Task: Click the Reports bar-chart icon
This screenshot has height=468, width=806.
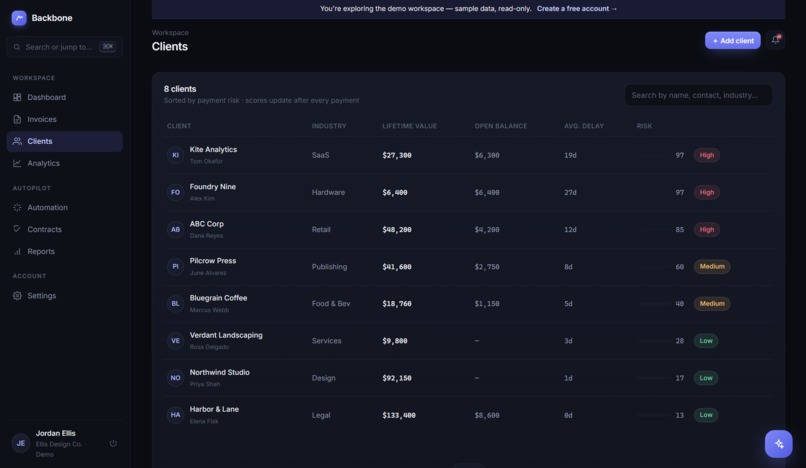Action: [x=17, y=251]
